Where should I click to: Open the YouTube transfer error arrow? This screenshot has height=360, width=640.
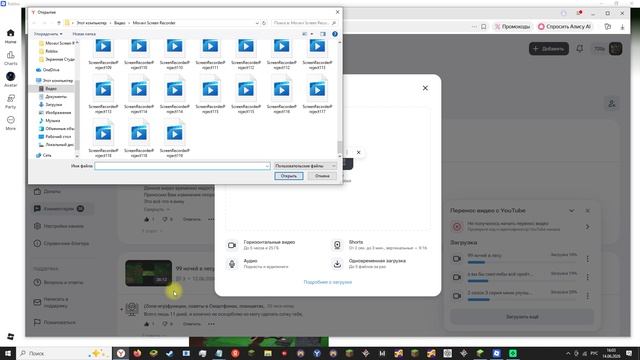point(587,227)
